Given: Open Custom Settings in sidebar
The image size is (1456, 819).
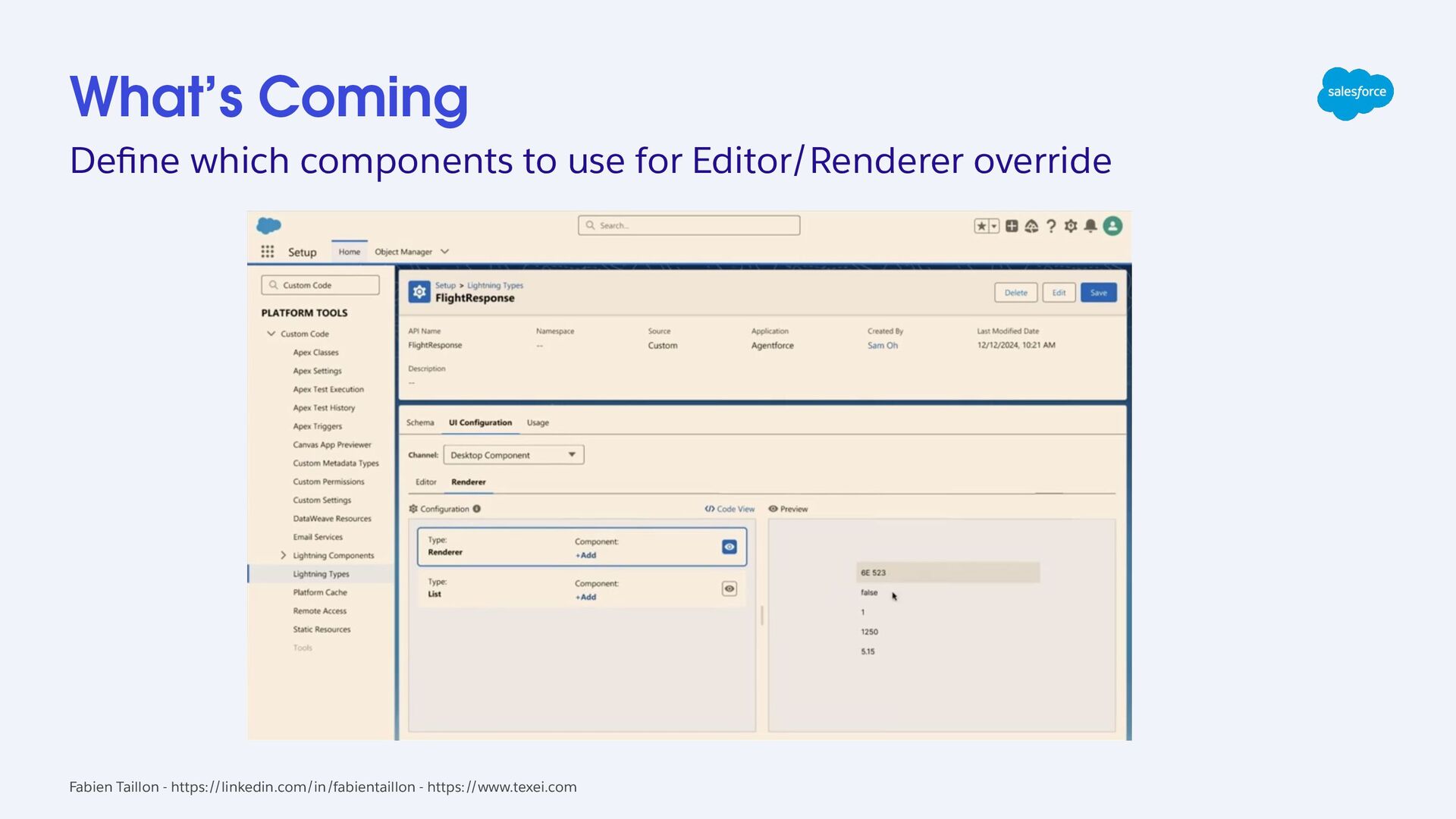Looking at the screenshot, I should [x=322, y=500].
